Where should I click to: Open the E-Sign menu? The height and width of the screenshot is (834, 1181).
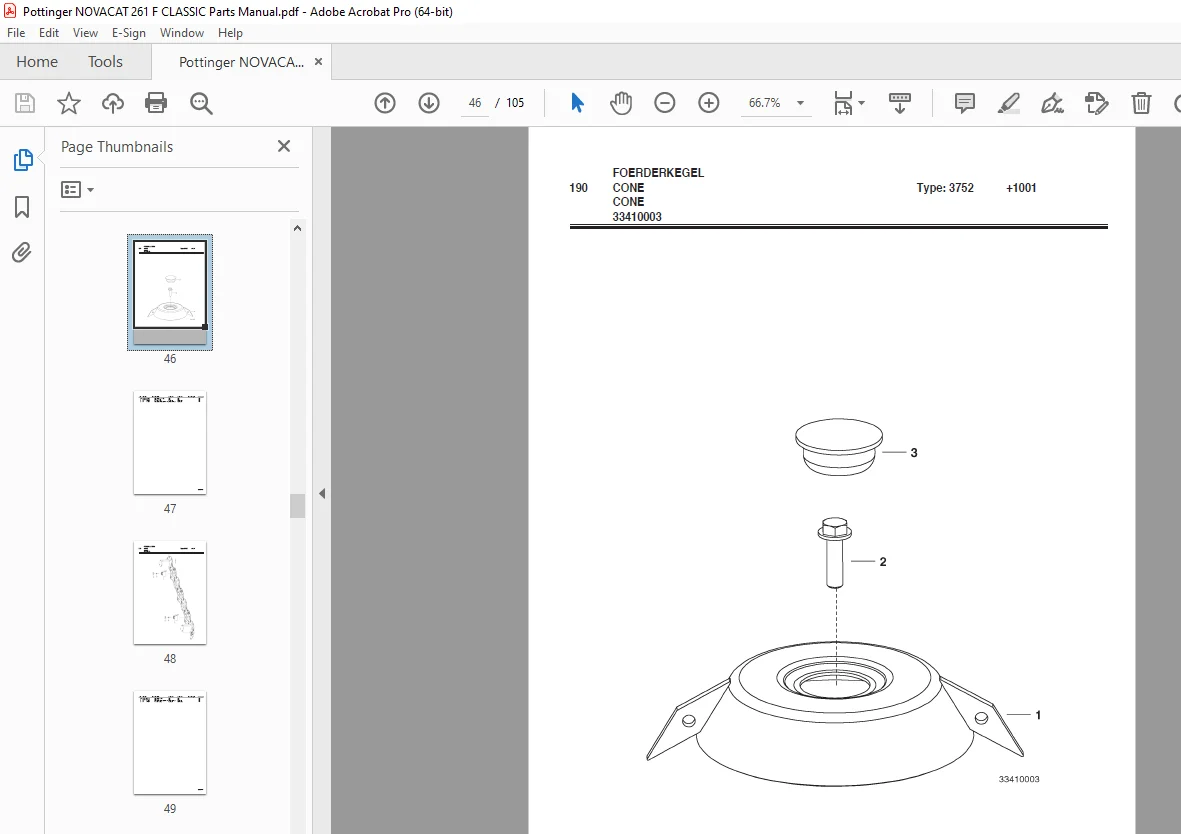pyautogui.click(x=129, y=32)
